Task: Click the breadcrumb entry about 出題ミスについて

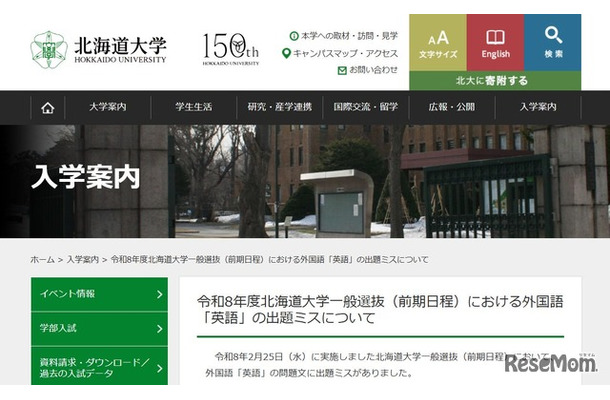Action: (269, 260)
